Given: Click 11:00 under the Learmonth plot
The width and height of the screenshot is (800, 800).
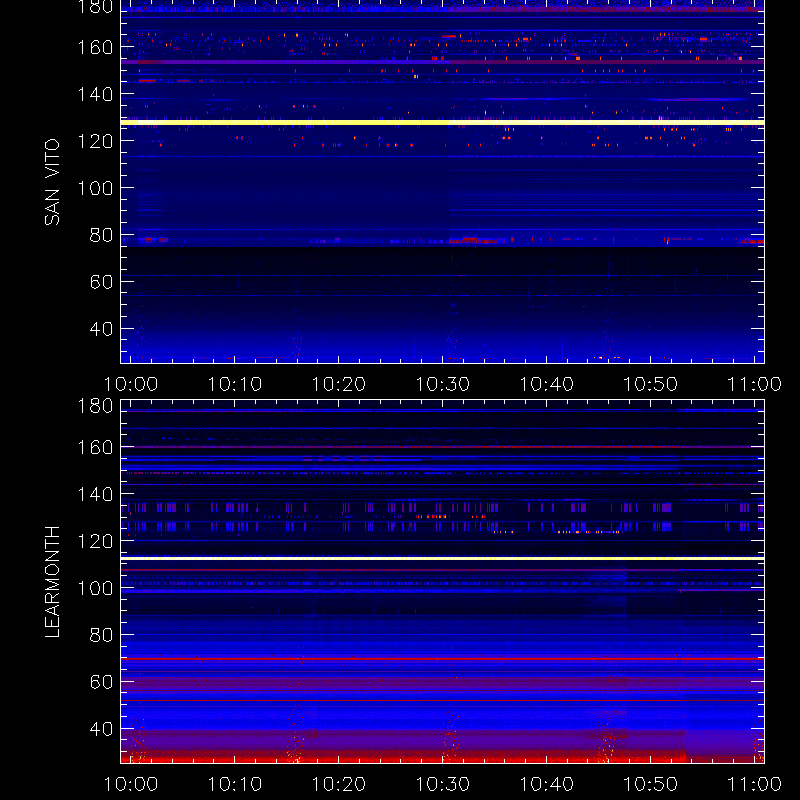Looking at the screenshot, I should point(754,784).
